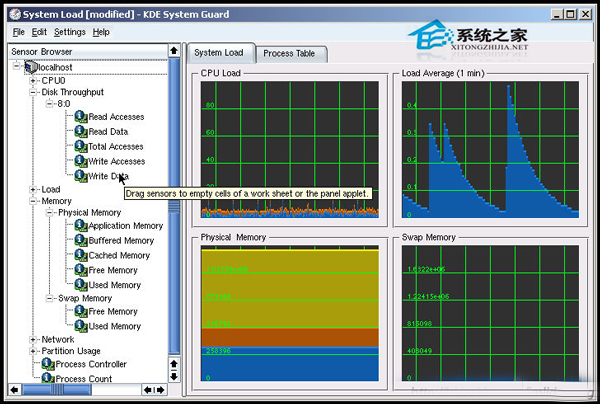600x404 pixels.
Task: Click the CPU Load graph display
Action: click(291, 148)
